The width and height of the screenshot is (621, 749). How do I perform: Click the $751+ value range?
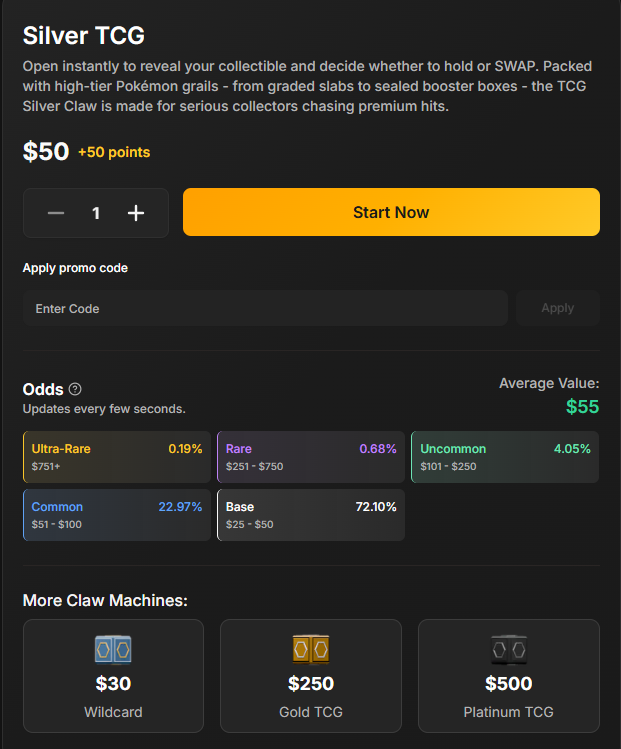pyautogui.click(x=46, y=466)
